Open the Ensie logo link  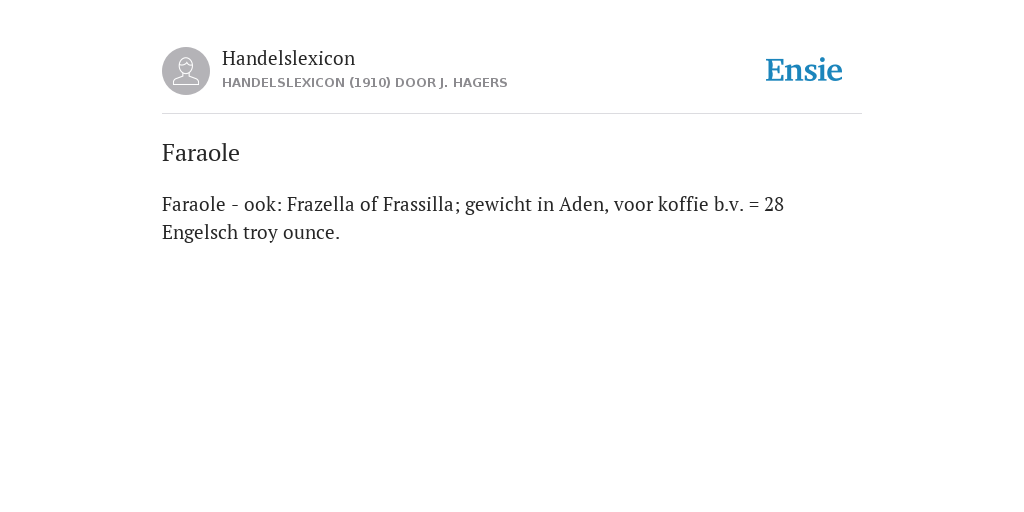[804, 70]
